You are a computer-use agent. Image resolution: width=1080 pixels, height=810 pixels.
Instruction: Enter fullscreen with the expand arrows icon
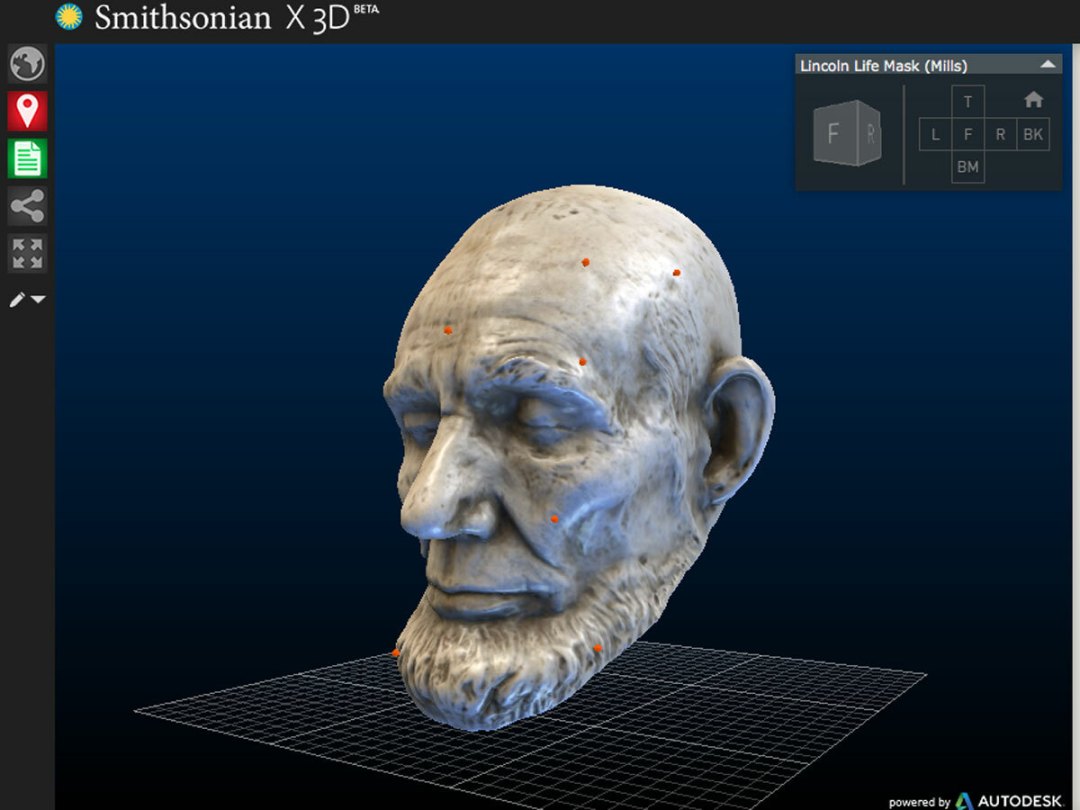(x=28, y=253)
